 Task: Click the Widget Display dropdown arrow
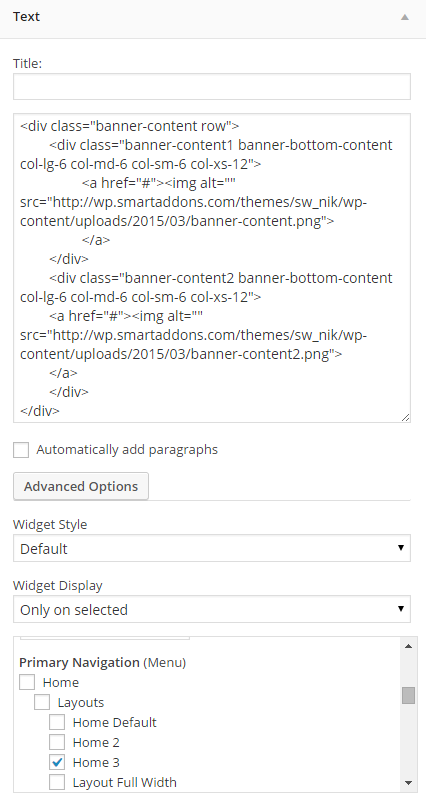[x=401, y=609]
